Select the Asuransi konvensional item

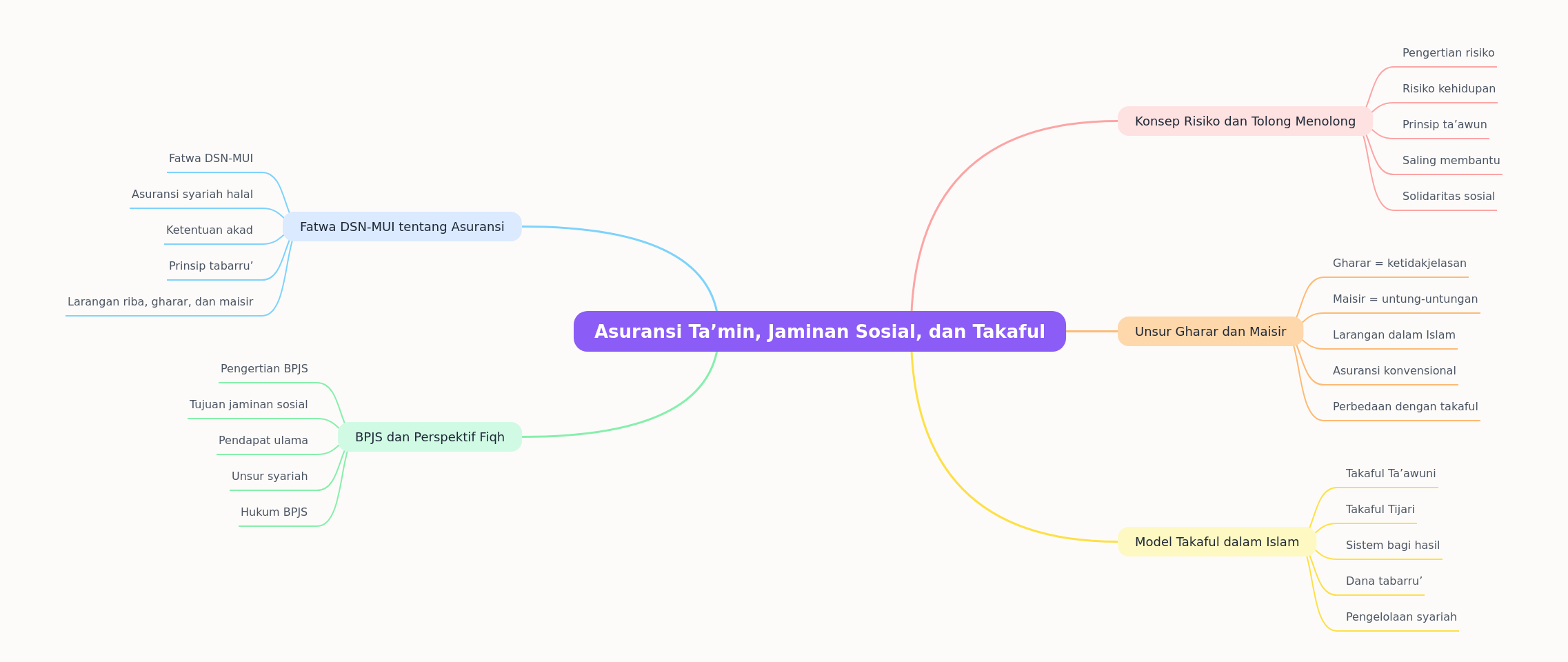click(x=1394, y=371)
